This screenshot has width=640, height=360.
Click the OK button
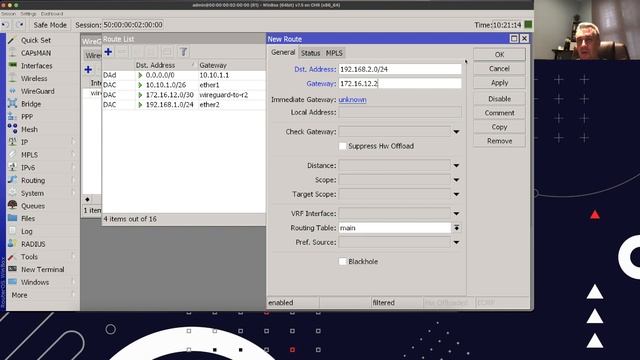click(x=499, y=54)
